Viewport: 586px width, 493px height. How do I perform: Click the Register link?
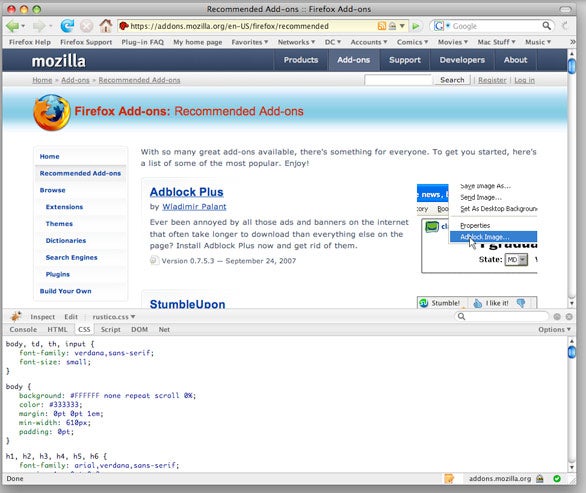click(492, 80)
